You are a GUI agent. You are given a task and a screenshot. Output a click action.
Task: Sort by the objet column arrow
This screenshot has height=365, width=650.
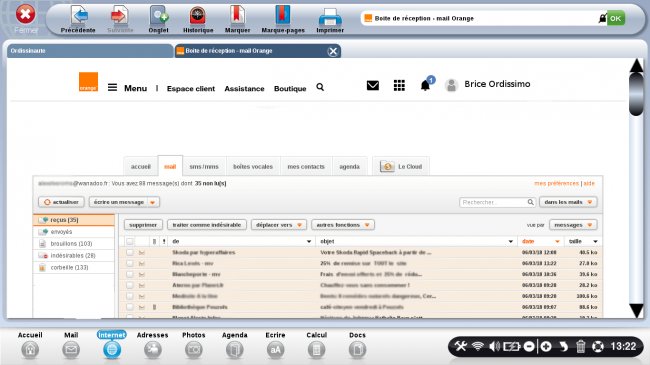tap(510, 241)
